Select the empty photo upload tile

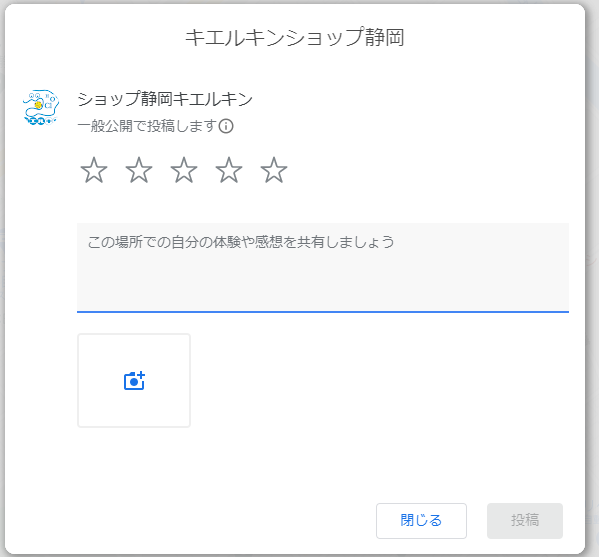click(134, 380)
